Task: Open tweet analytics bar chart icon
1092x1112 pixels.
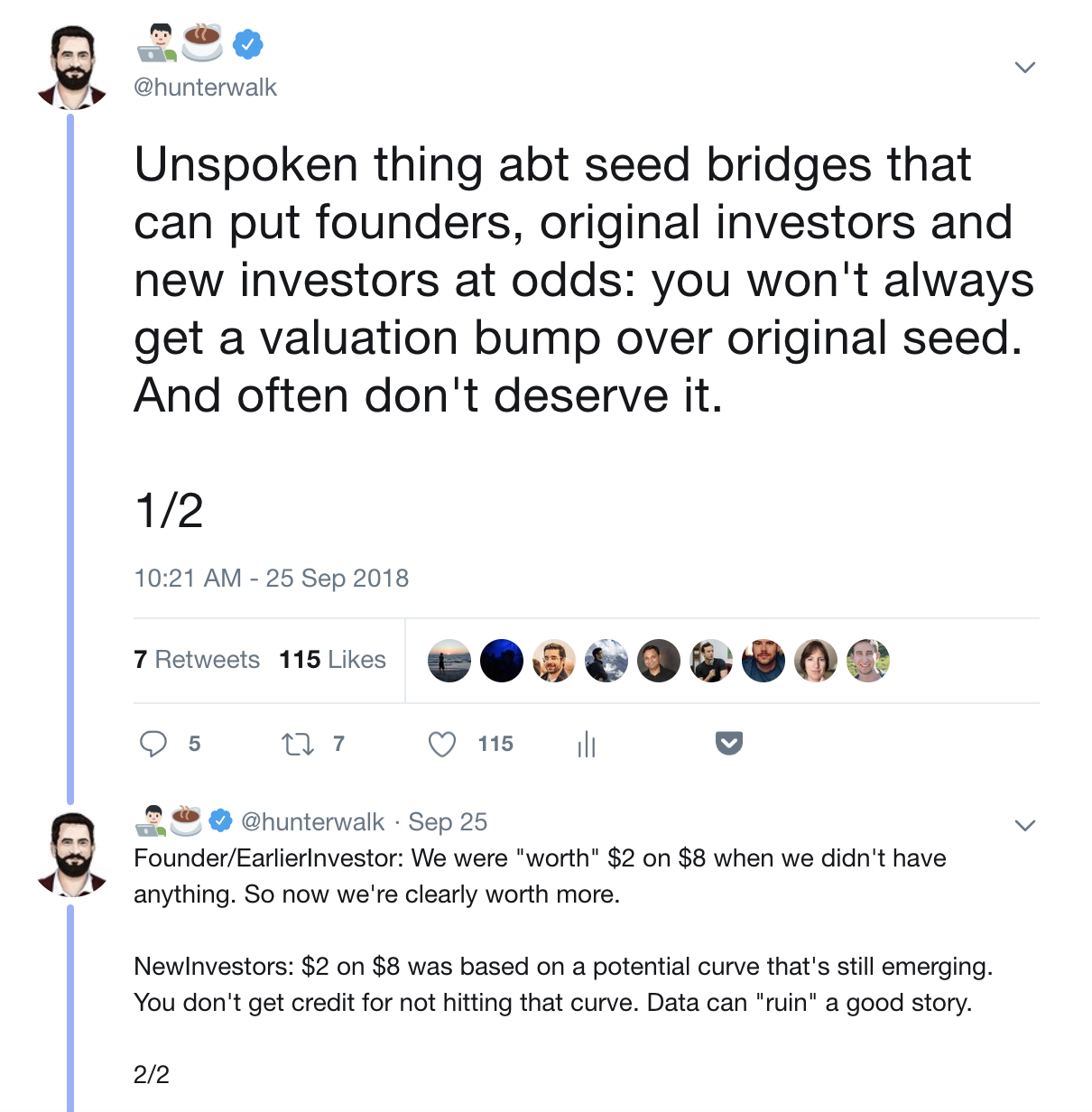Action: point(587,744)
